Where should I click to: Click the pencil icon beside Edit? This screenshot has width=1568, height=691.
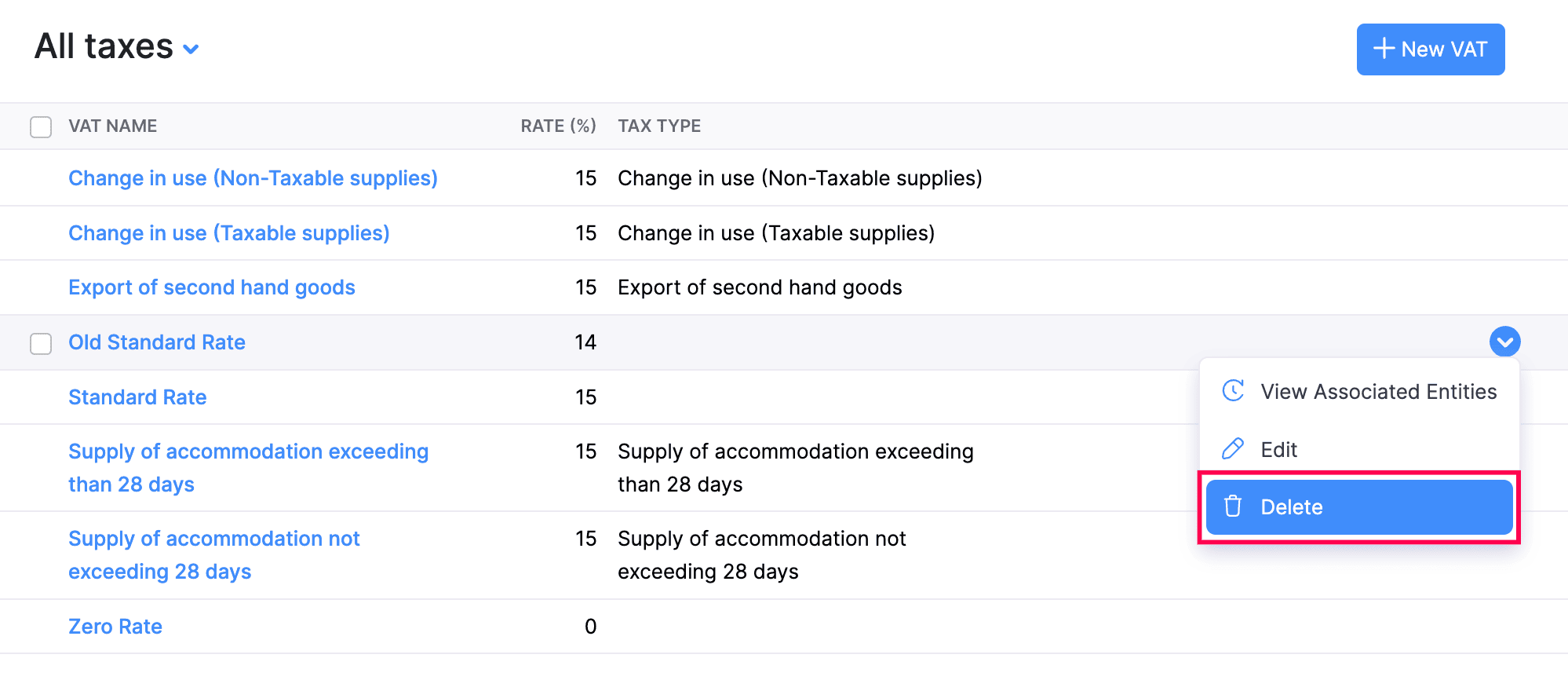pos(1233,449)
